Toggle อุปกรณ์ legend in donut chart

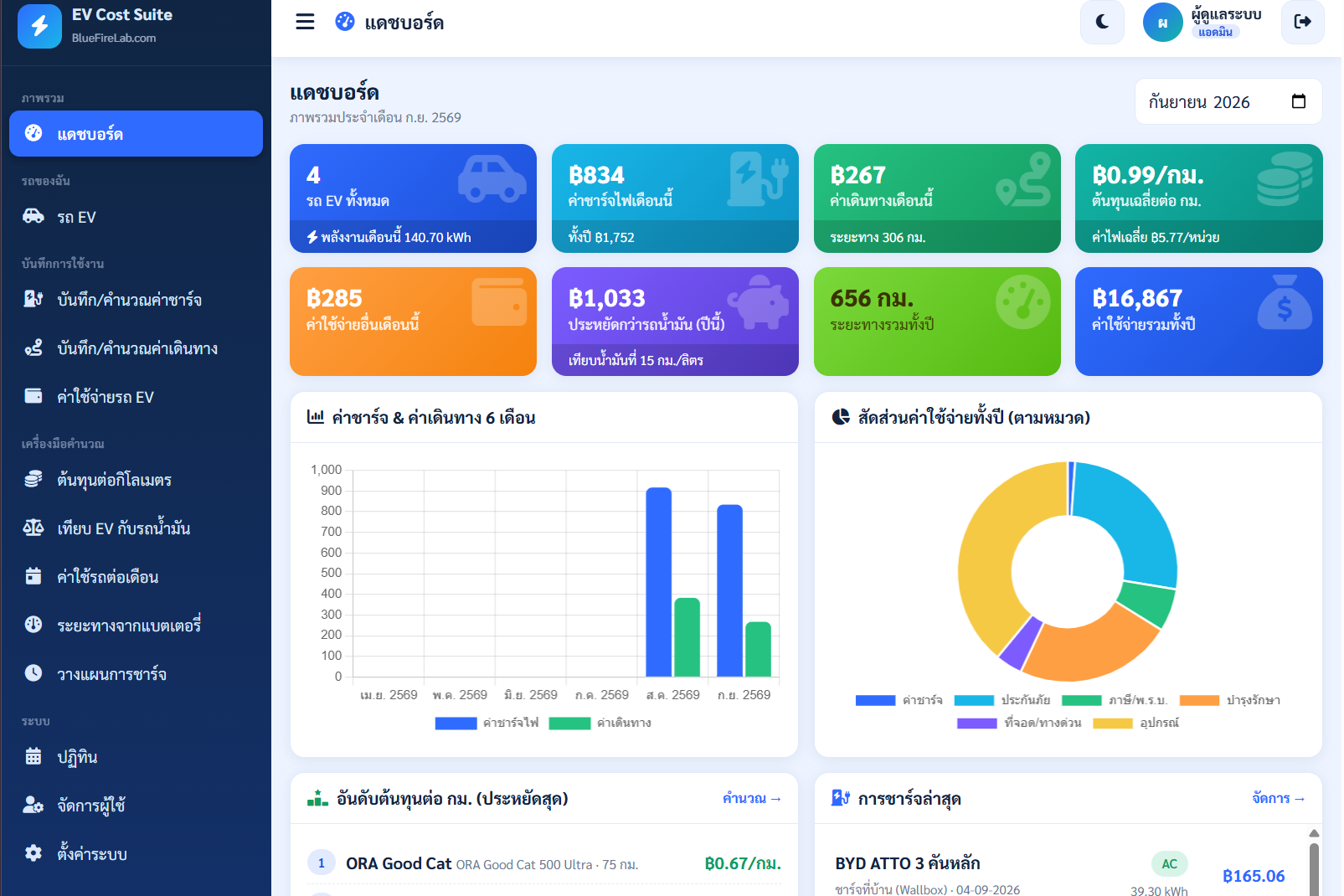pyautogui.click(x=1136, y=723)
